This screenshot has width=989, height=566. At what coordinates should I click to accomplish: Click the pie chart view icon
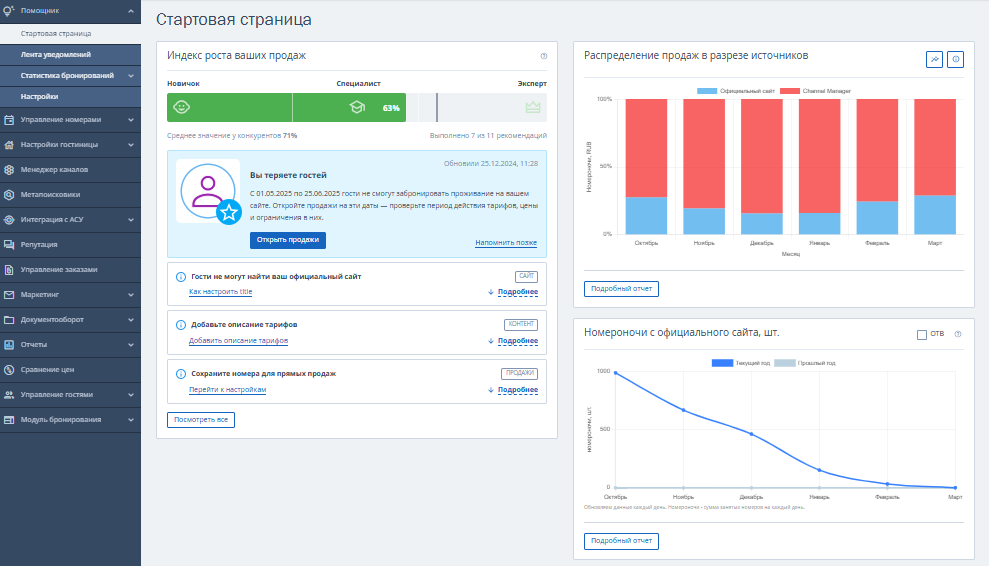click(x=955, y=60)
